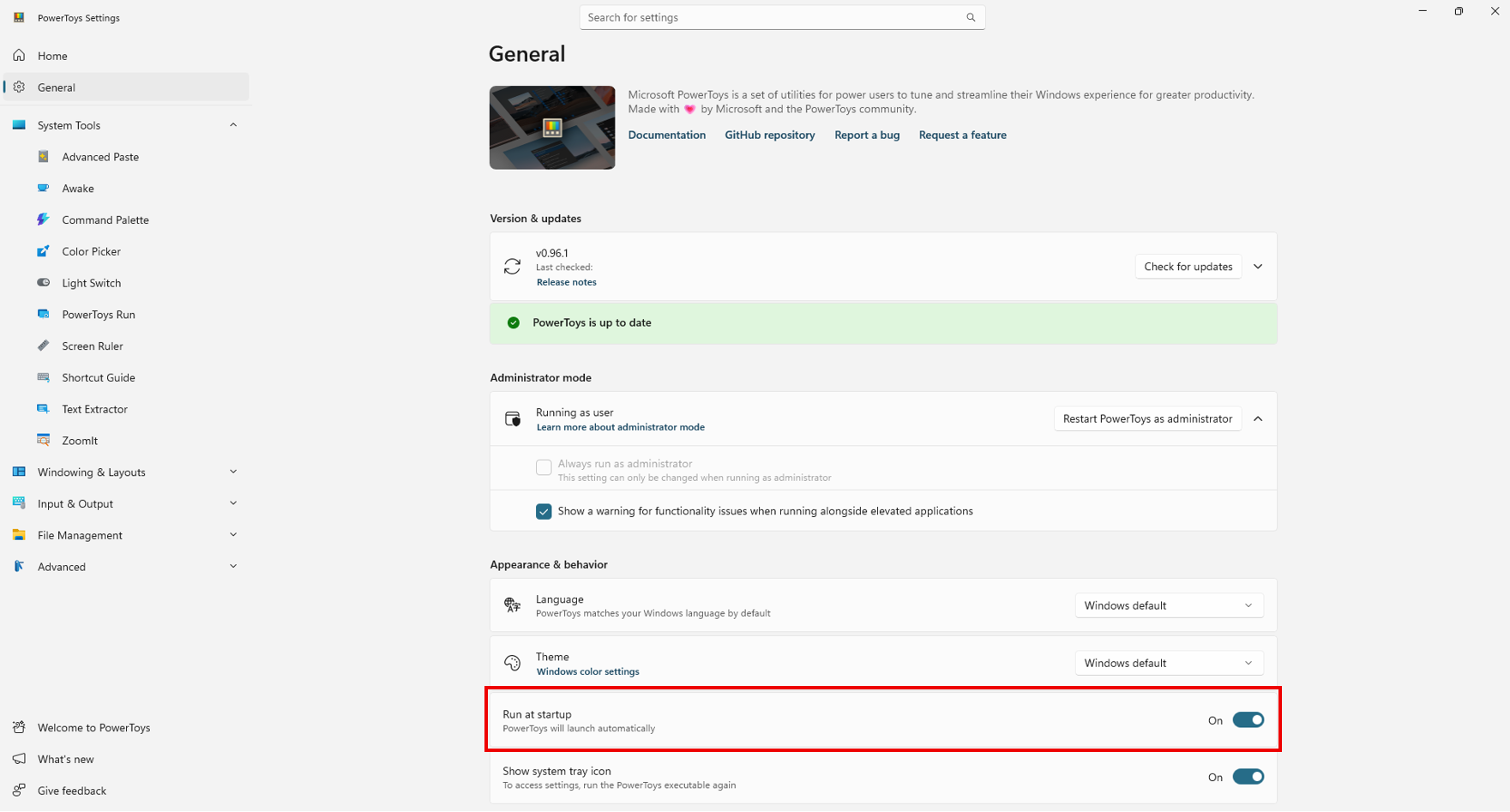Go to the Home page
Screen dimensions: 1510x812
[52, 56]
